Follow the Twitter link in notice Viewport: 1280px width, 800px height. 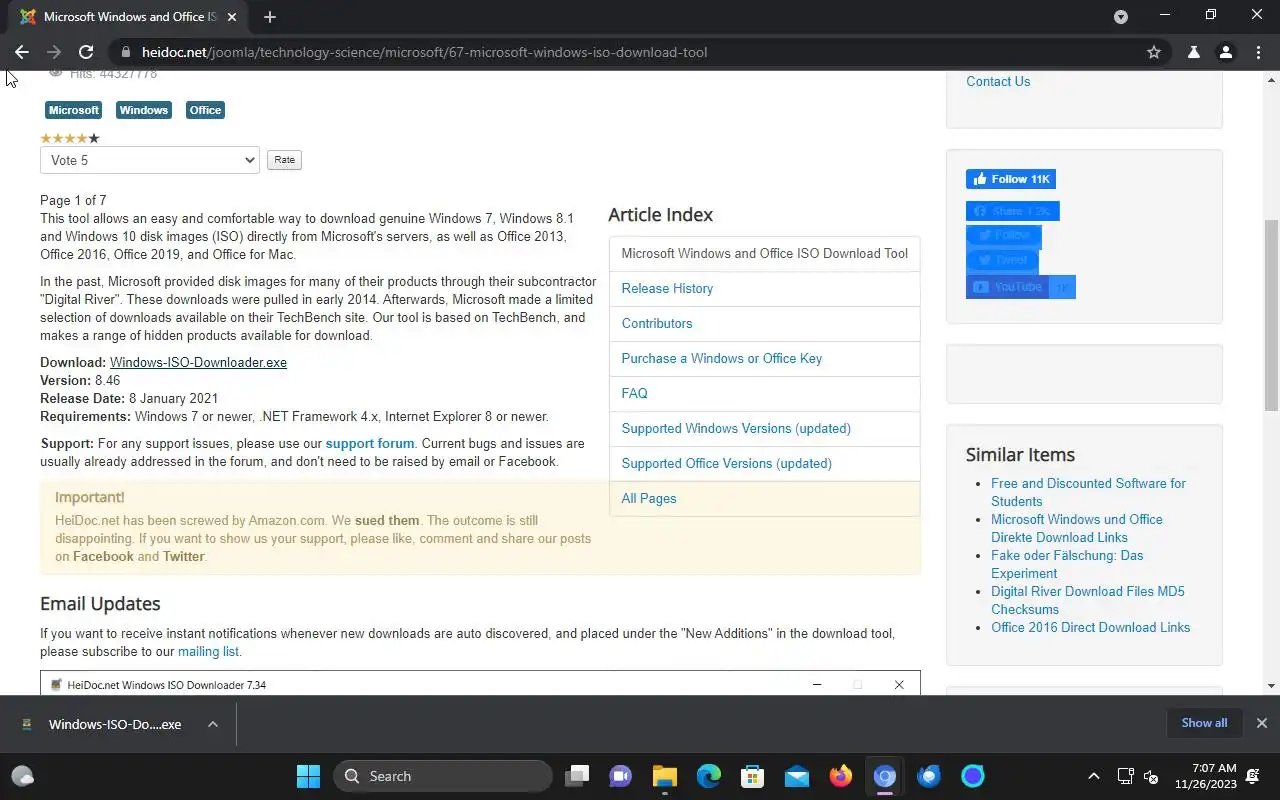pos(184,557)
